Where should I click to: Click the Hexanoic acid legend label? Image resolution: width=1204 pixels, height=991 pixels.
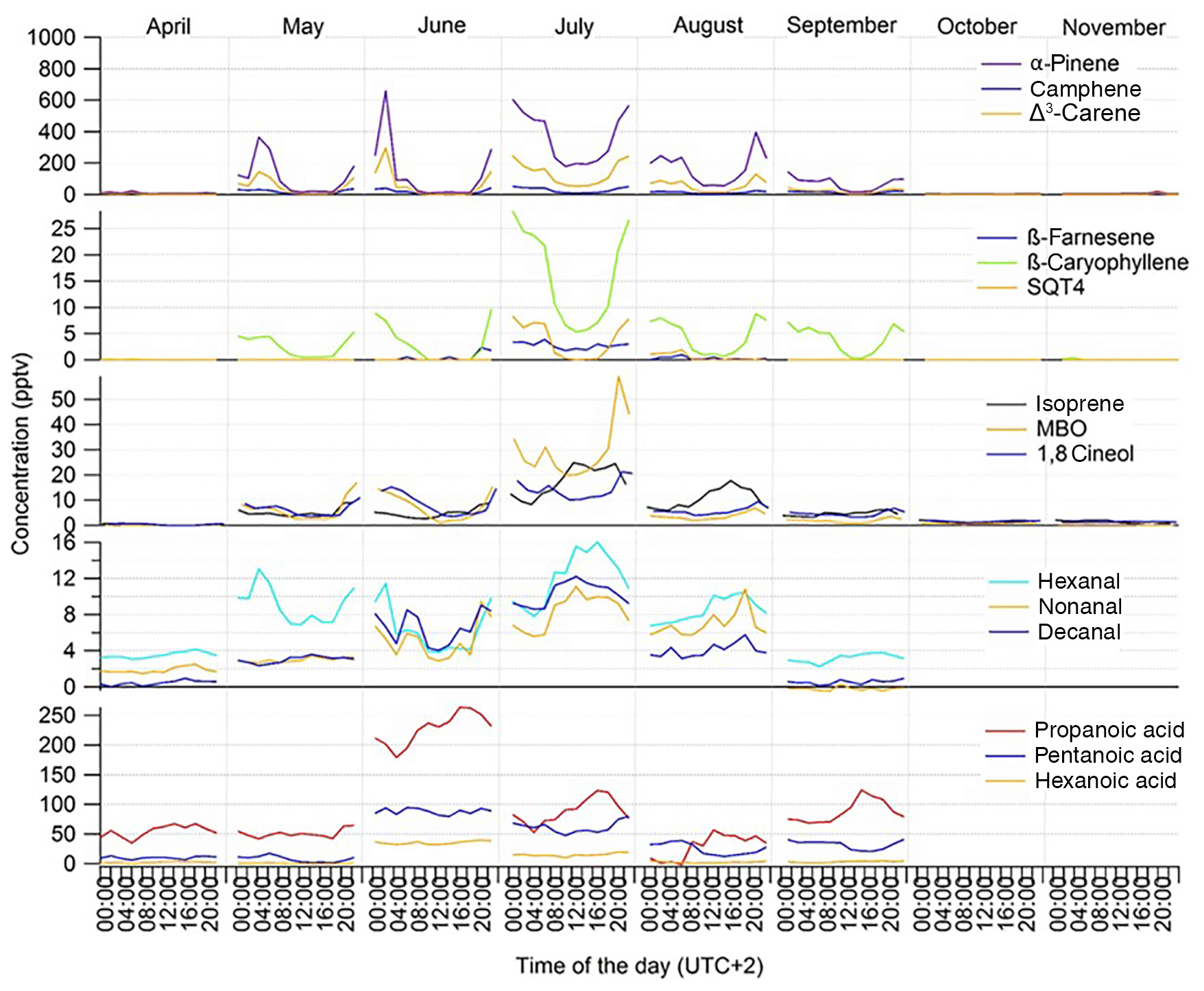click(1105, 781)
